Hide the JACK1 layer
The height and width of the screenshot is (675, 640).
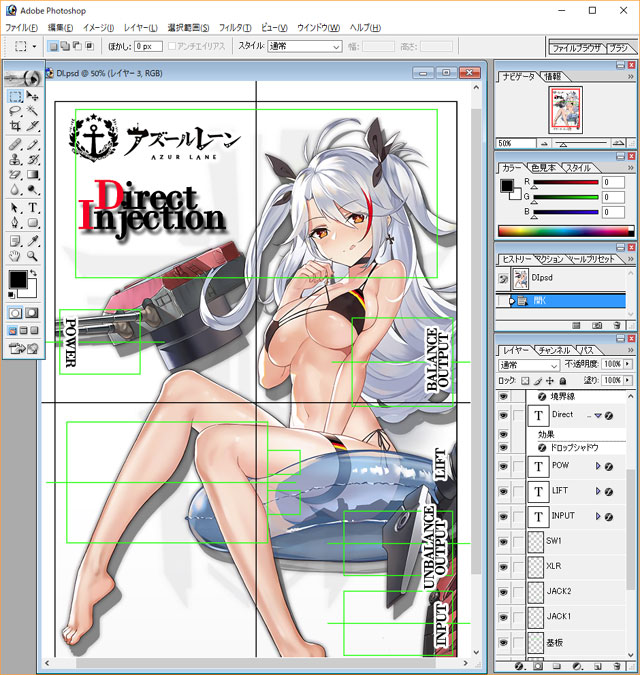tap(503, 617)
